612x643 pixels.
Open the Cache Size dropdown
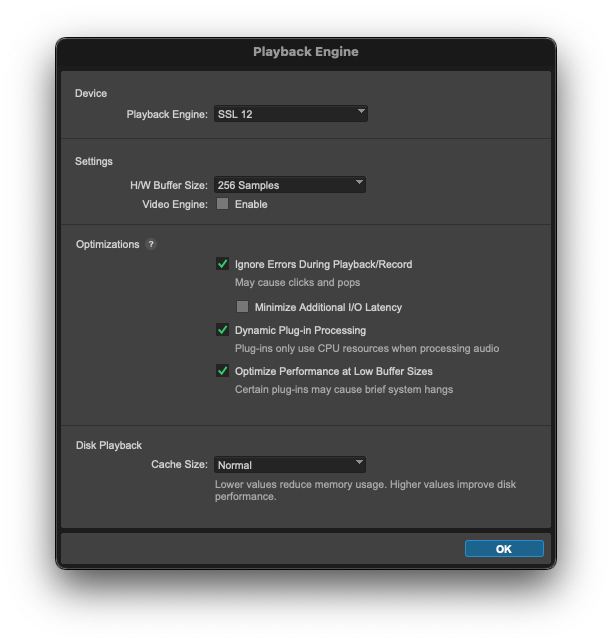[290, 465]
